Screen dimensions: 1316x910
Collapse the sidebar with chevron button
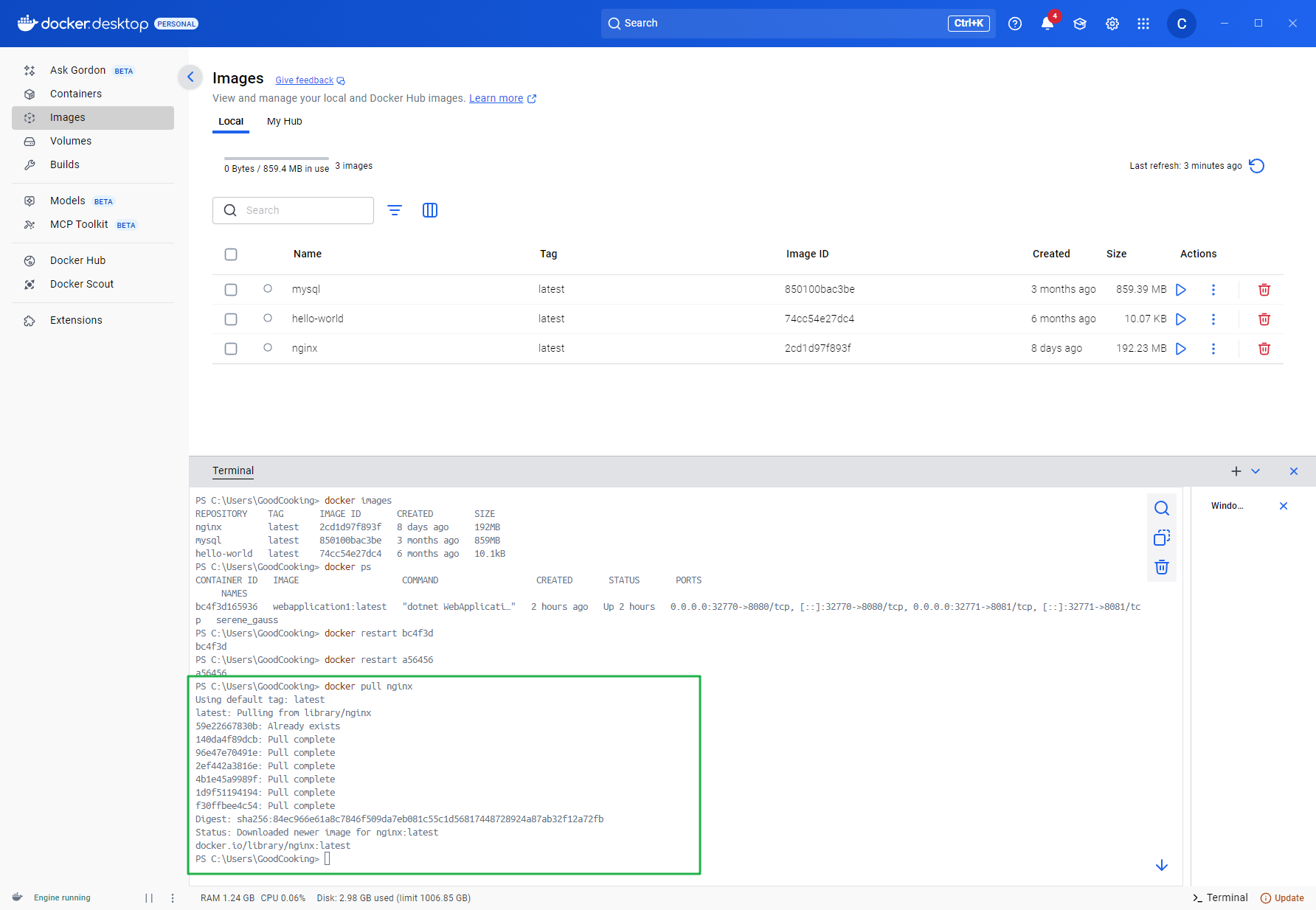190,77
